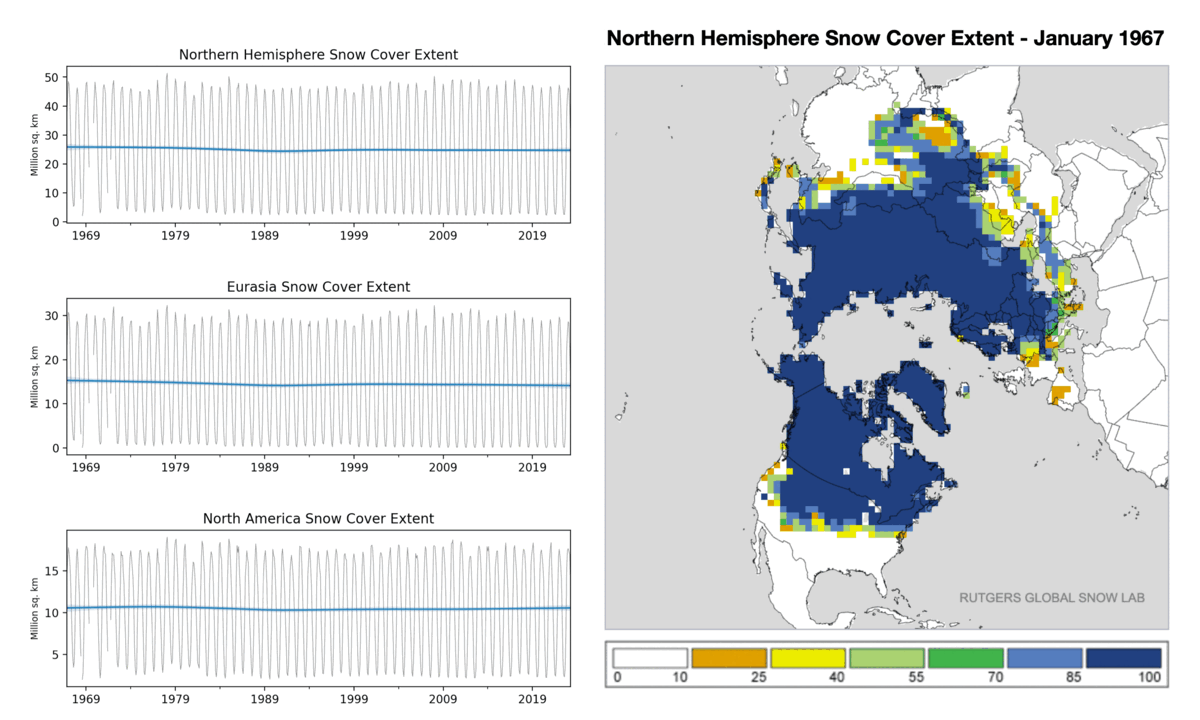Click the map title 'Northern Hemisphere Snow Cover Extent - January 1967'
The image size is (1200, 720).
pyautogui.click(x=885, y=39)
